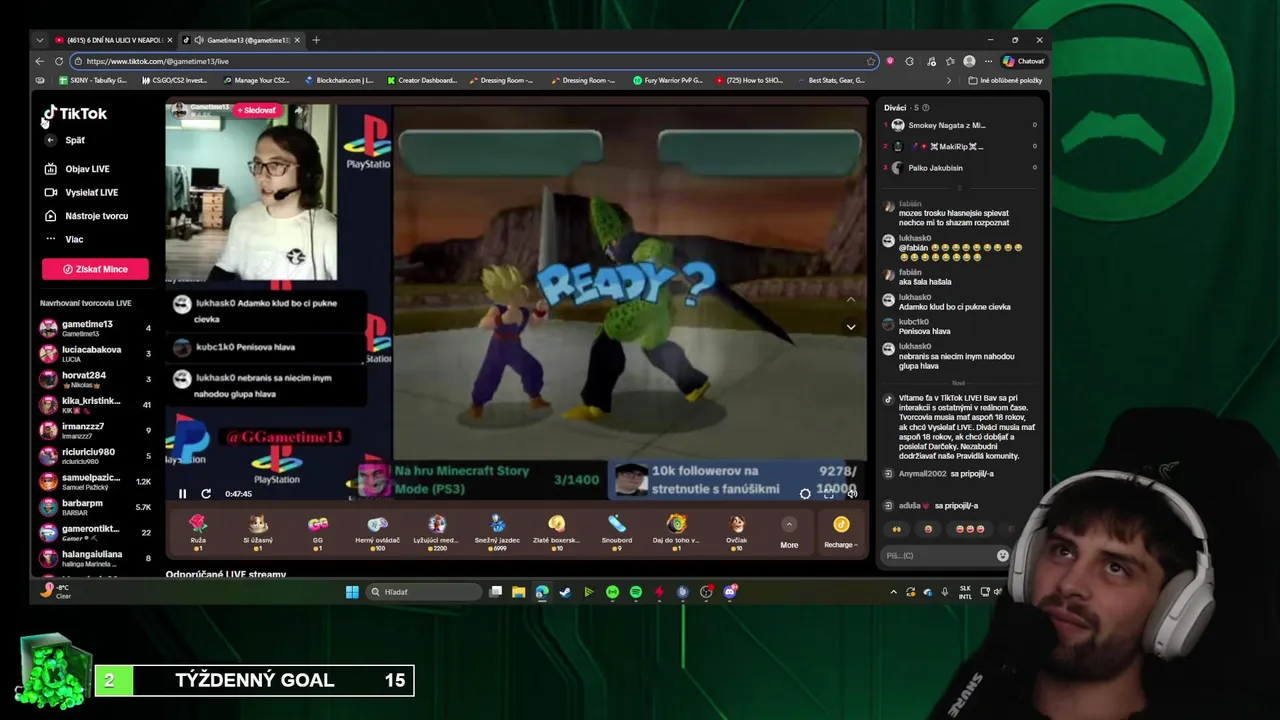Image resolution: width=1280 pixels, height=720 pixels.
Task: Click the refresh stream icon
Action: (206, 494)
